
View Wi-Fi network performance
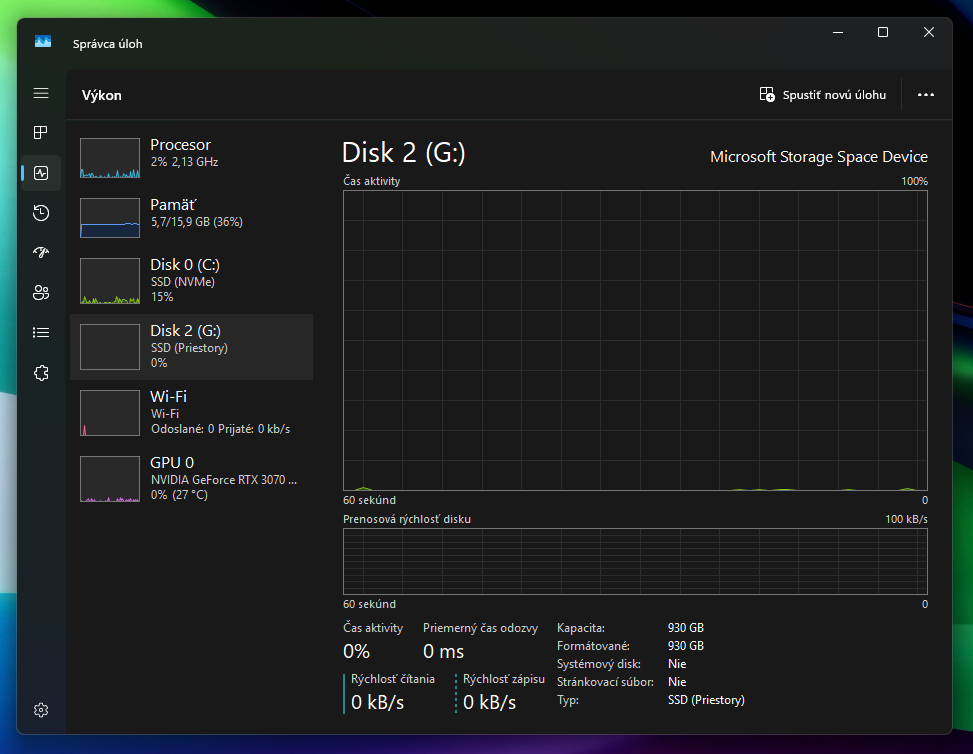pyautogui.click(x=191, y=411)
